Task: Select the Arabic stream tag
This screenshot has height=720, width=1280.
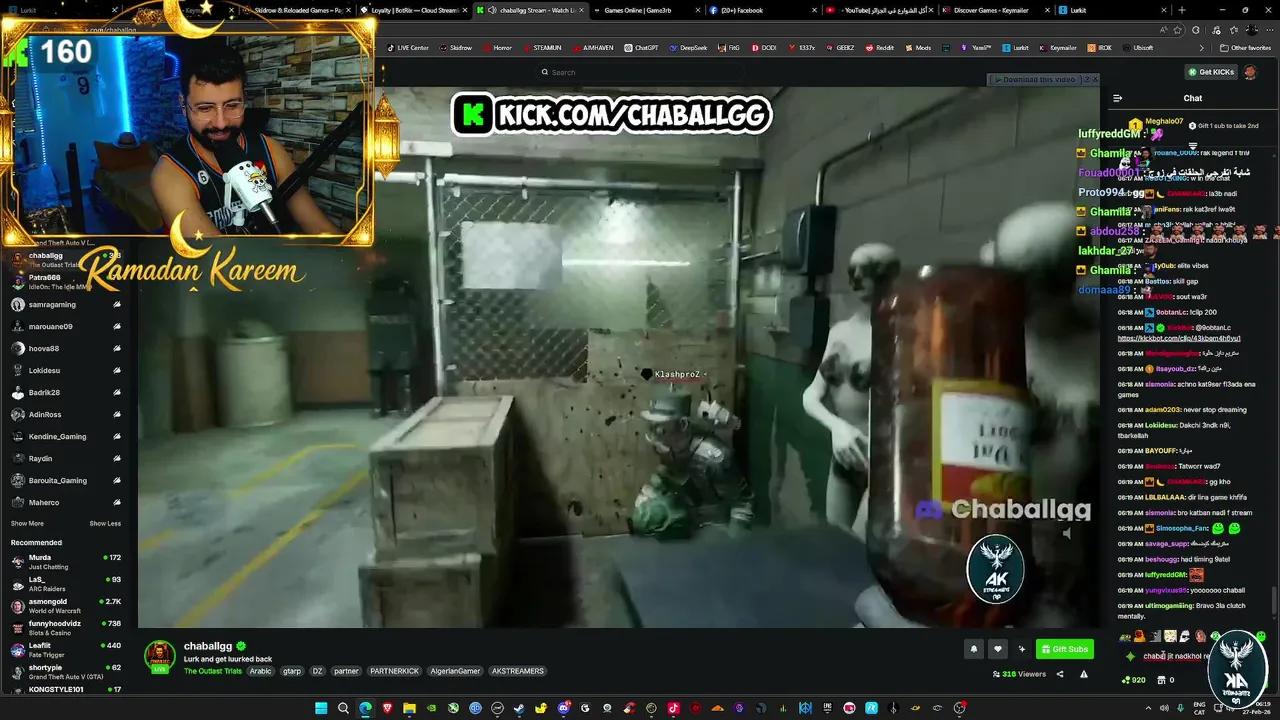Action: pyautogui.click(x=260, y=671)
